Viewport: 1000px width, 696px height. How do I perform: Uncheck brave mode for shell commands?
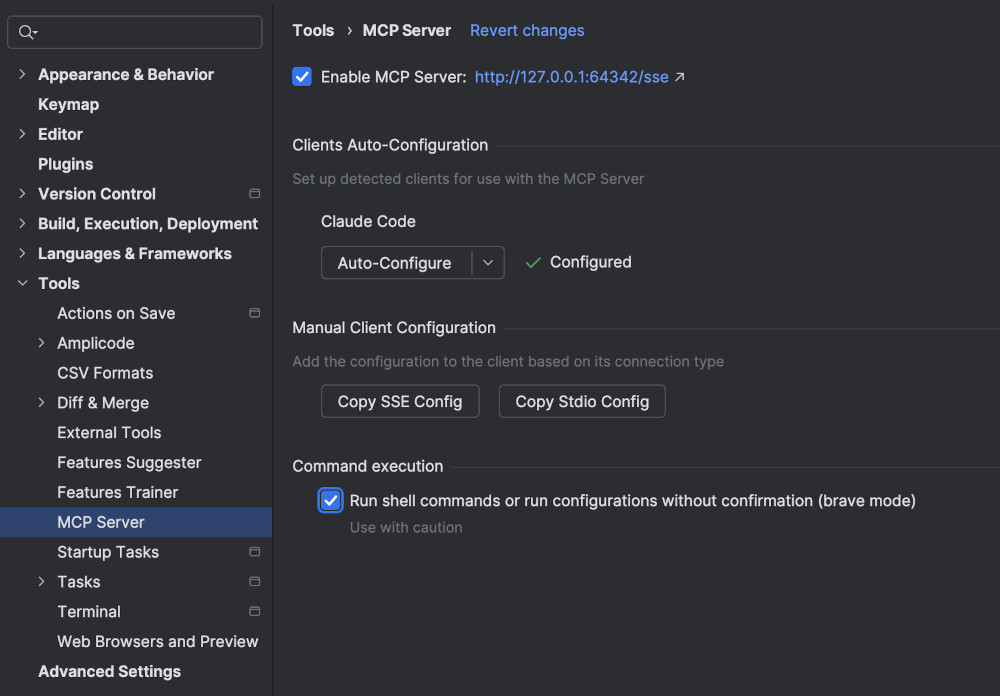330,500
